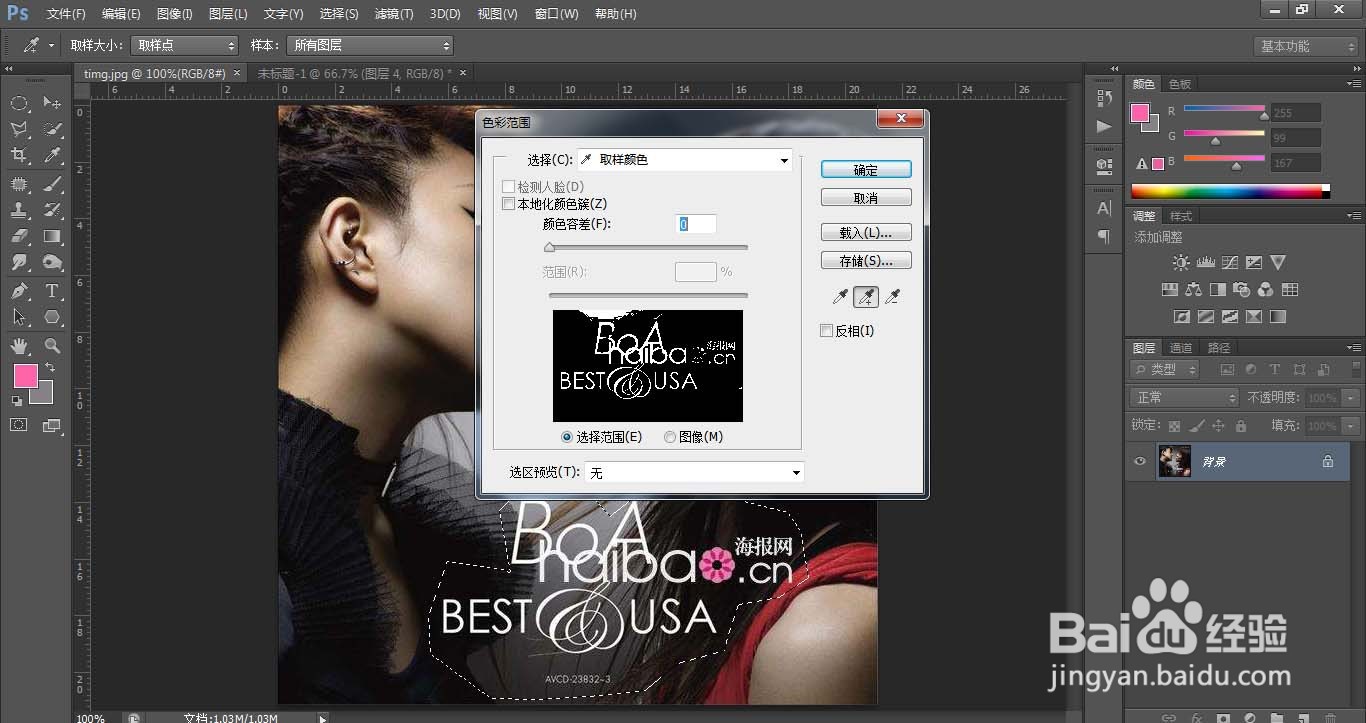1366x723 pixels.
Task: Click the 取消 button
Action: [x=866, y=198]
